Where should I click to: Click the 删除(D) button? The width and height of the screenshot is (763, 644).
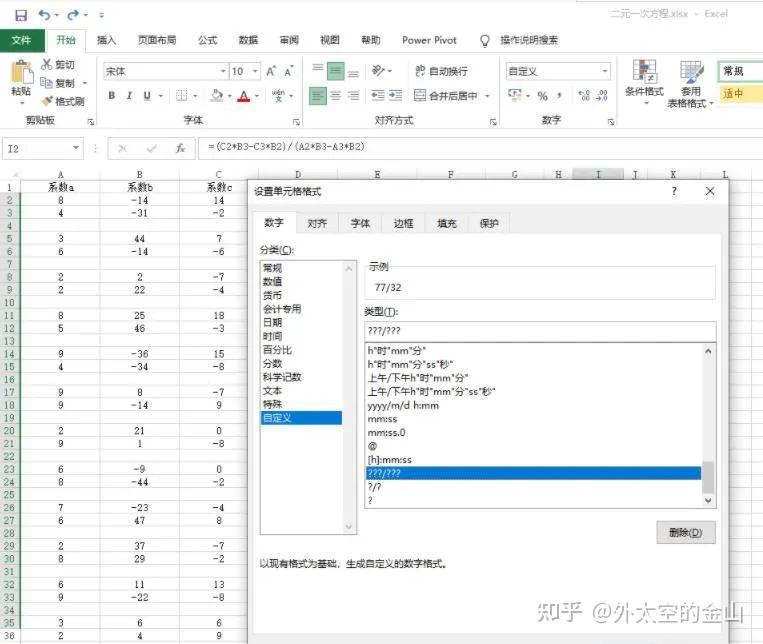(x=686, y=532)
